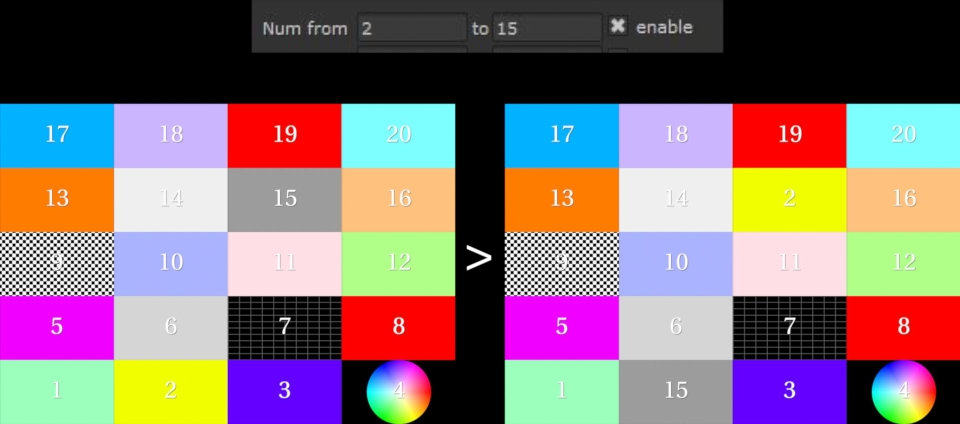960x424 pixels.
Task: Click the 'to' field containing 15
Action: (547, 28)
